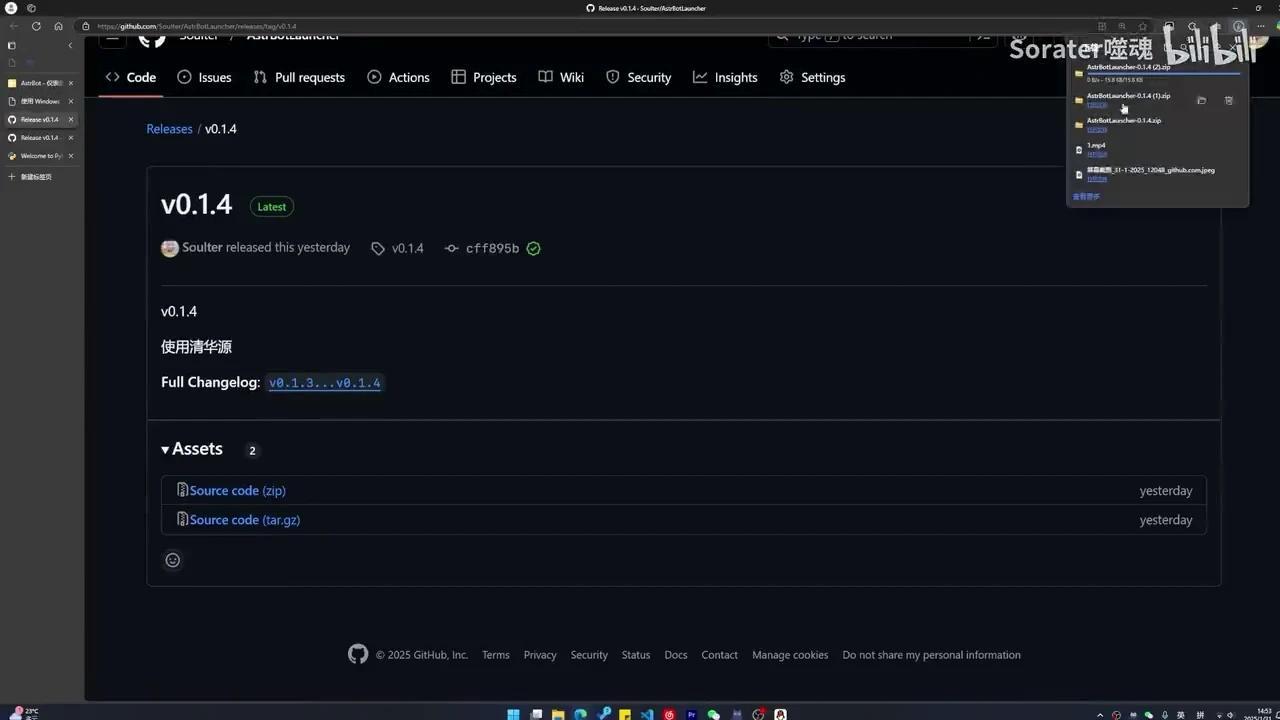The image size is (1280, 720).
Task: Switch to the AstrBot tab
Action: (39, 83)
